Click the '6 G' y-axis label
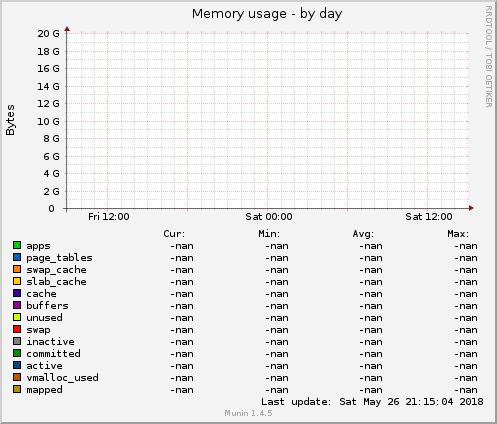The height and width of the screenshot is (424, 497). coord(51,156)
